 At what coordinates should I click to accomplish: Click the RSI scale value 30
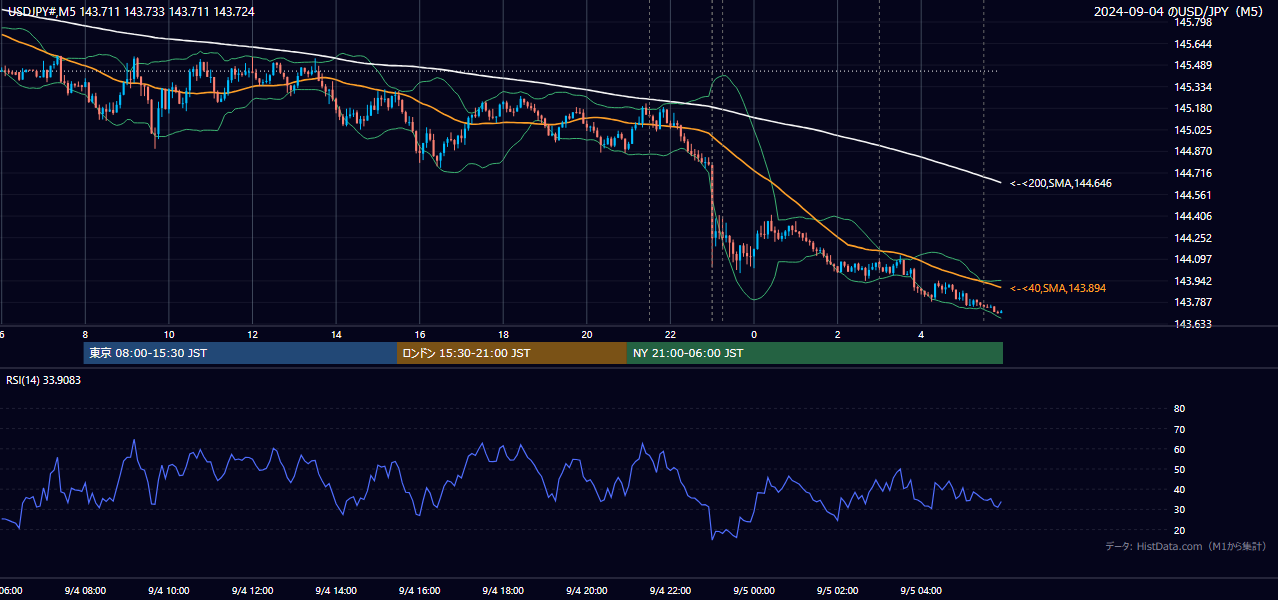point(1179,510)
